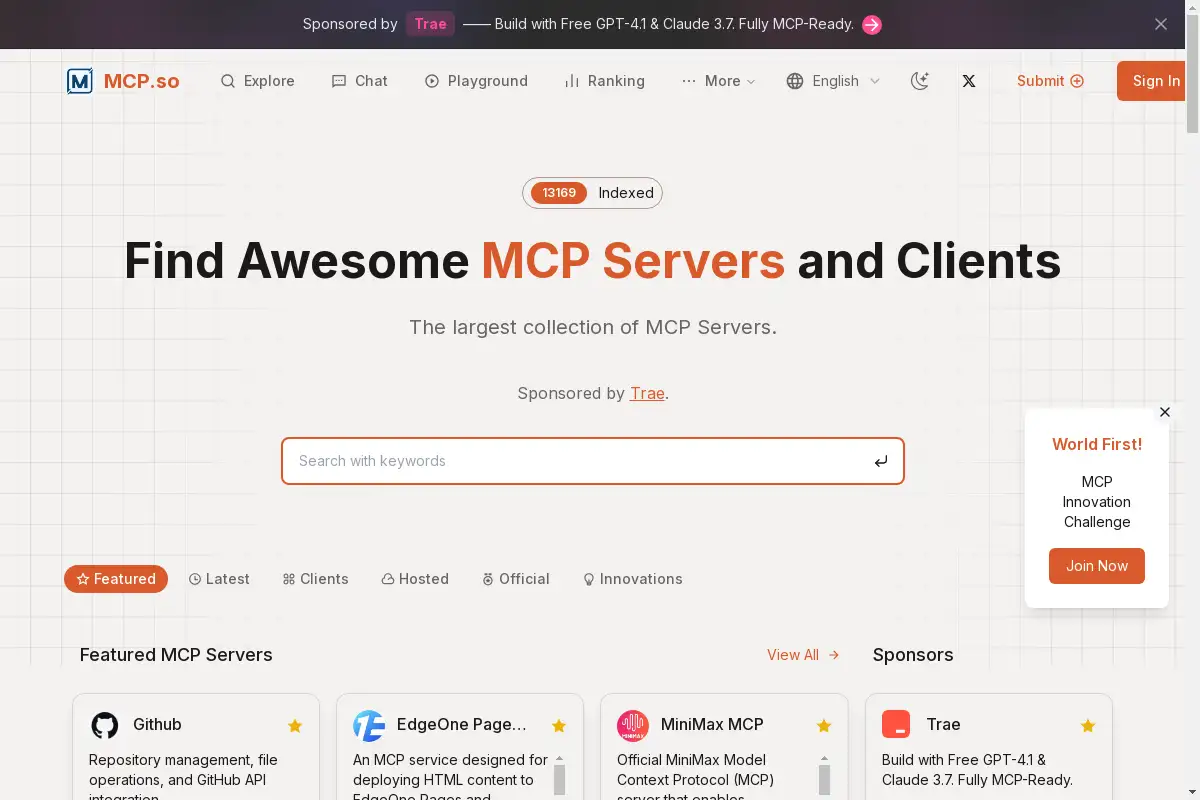Click the Trae sponsor card logo
Viewport: 1200px width, 800px height.
tap(896, 724)
